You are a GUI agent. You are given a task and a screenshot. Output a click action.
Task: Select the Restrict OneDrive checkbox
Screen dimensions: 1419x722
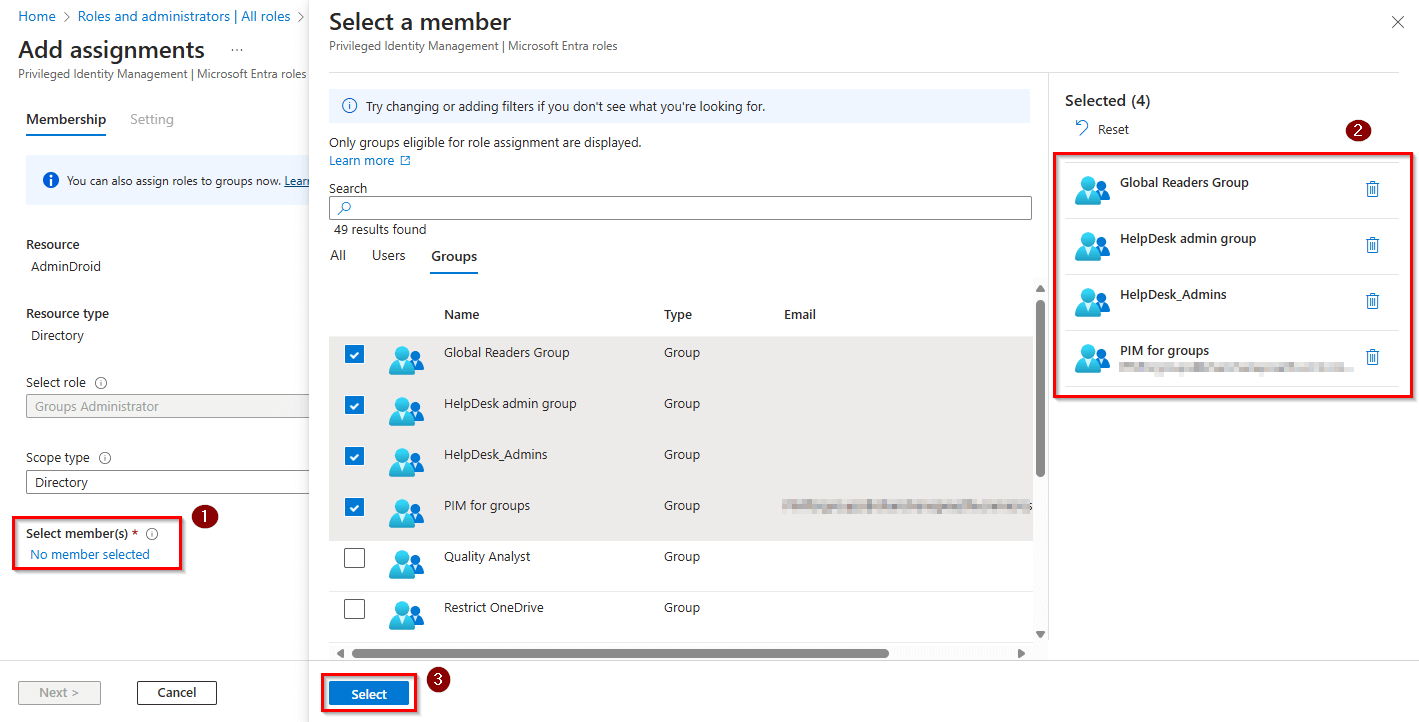354,608
